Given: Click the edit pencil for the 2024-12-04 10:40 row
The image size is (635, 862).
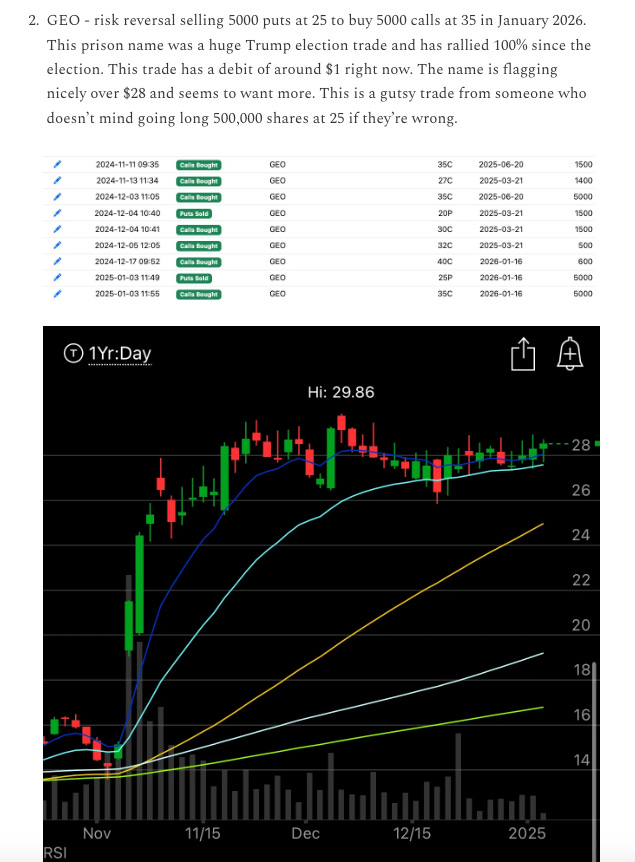Looking at the screenshot, I should 58,213.
